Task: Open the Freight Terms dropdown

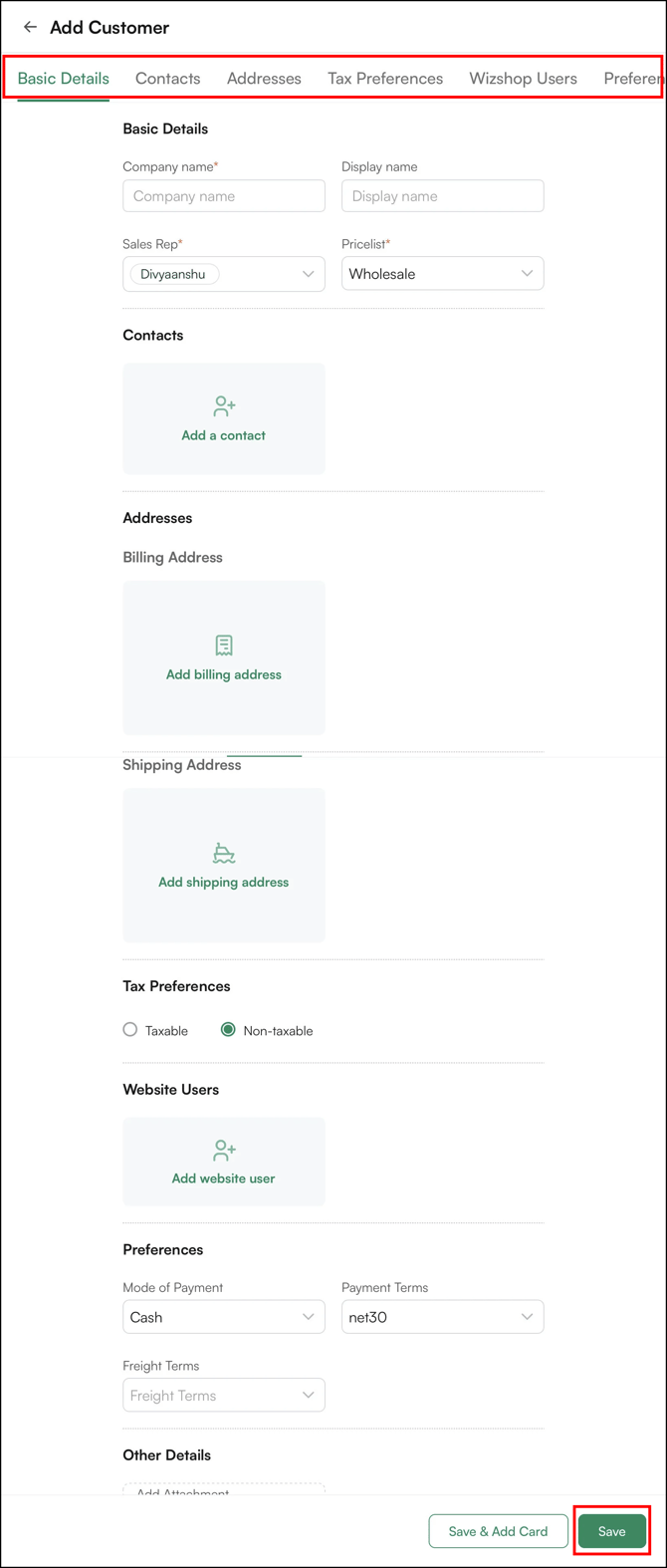Action: (x=308, y=1396)
